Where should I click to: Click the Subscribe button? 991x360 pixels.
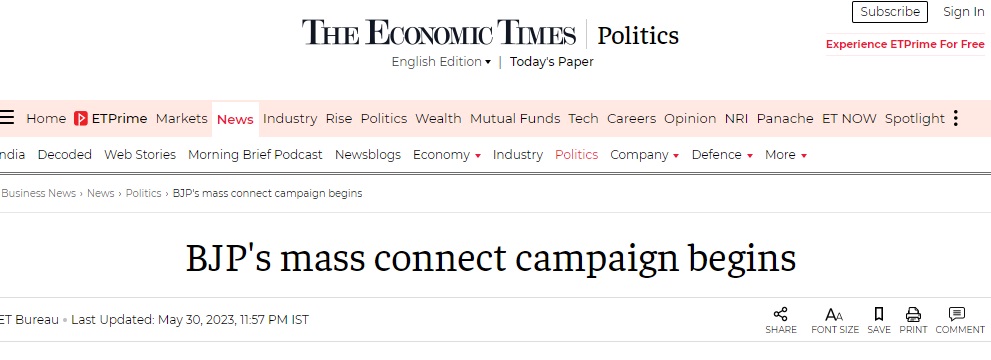coord(890,12)
